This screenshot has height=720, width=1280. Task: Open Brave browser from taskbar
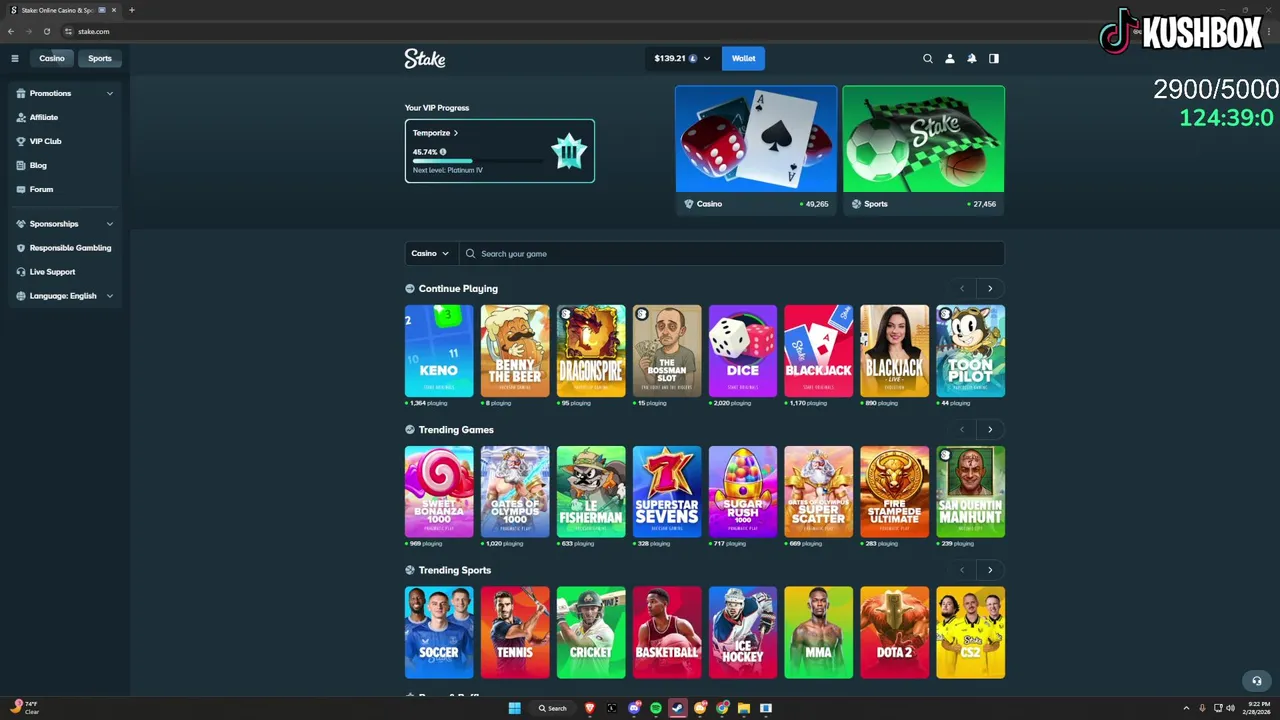pyautogui.click(x=590, y=708)
